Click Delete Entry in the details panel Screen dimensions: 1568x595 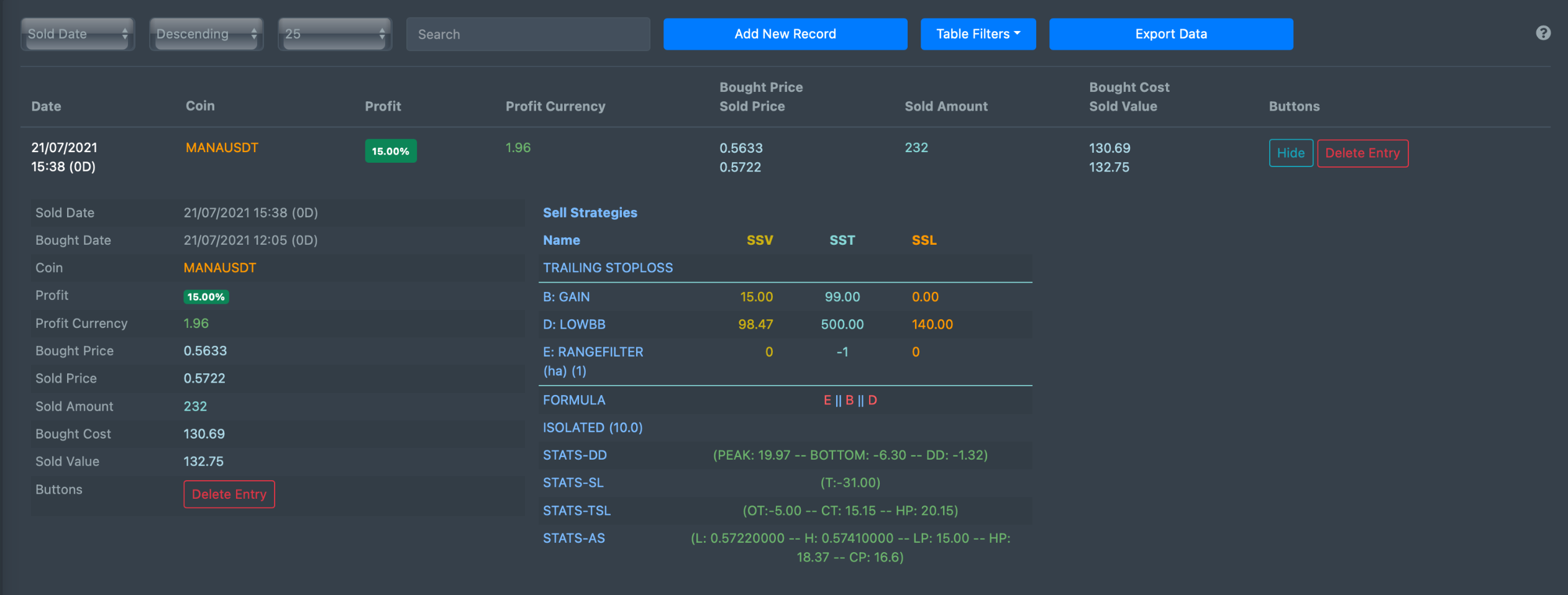click(229, 494)
